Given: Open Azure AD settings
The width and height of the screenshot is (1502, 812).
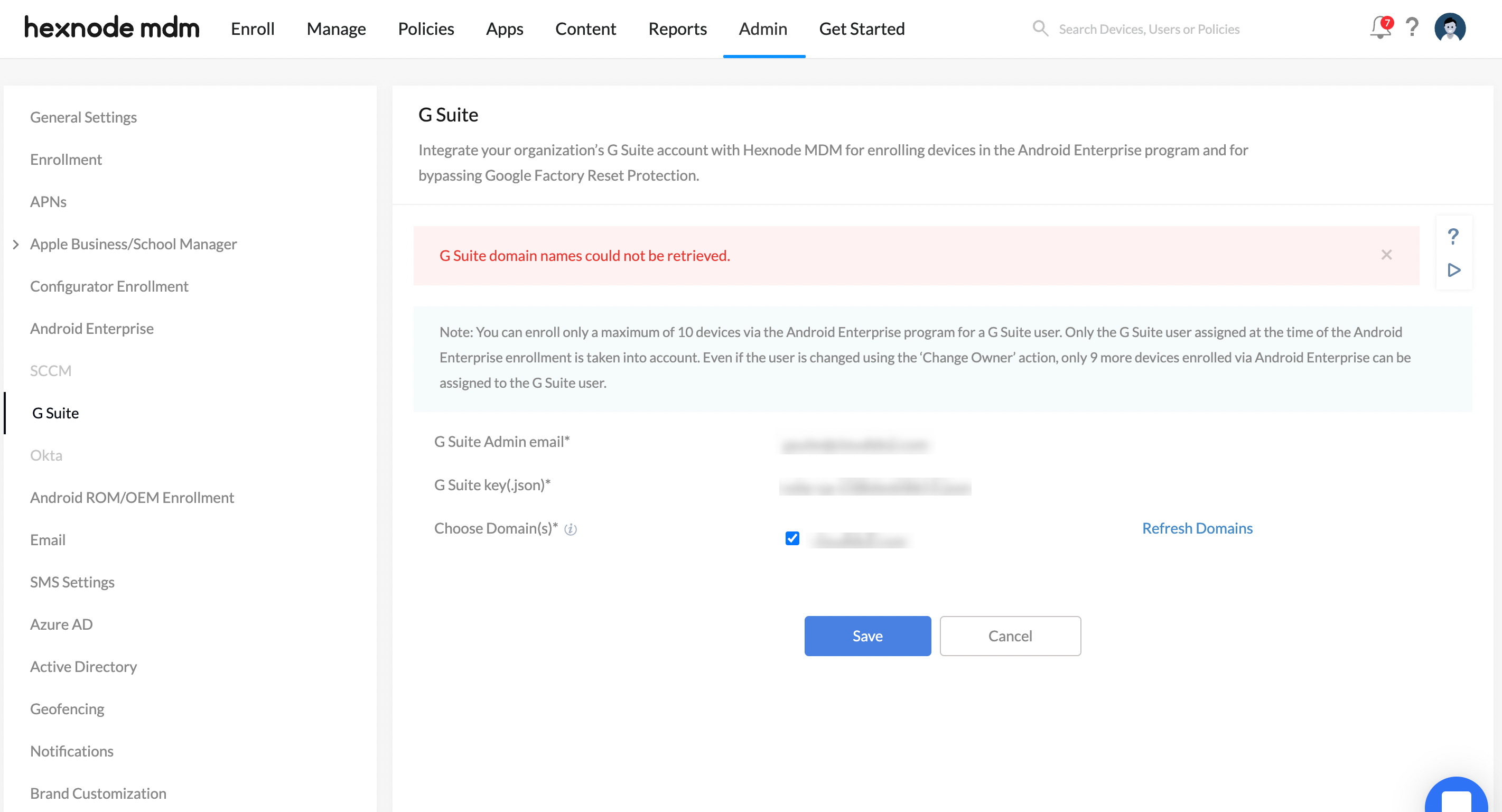Looking at the screenshot, I should pos(61,624).
